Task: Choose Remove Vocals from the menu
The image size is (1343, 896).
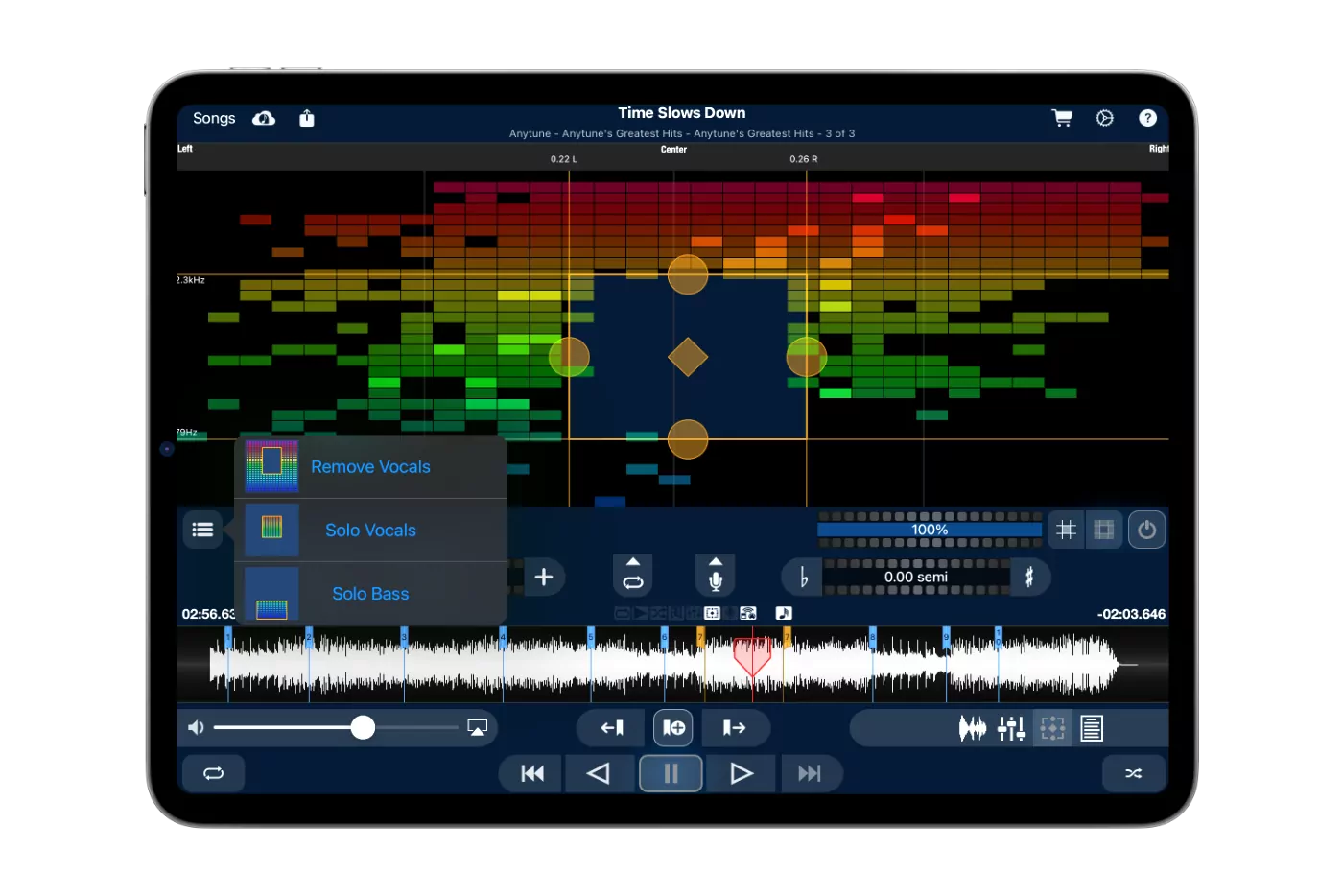Action: point(370,466)
